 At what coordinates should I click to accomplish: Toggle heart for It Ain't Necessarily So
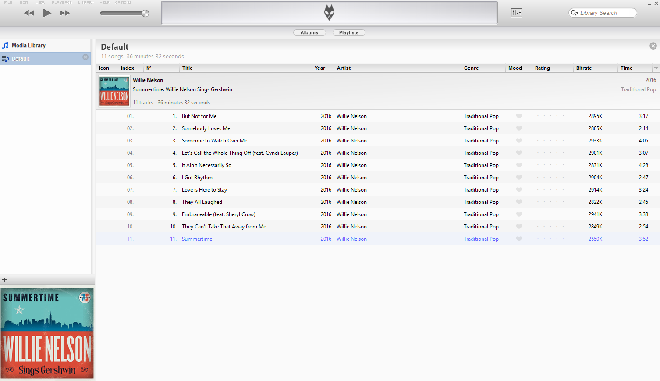coord(519,165)
